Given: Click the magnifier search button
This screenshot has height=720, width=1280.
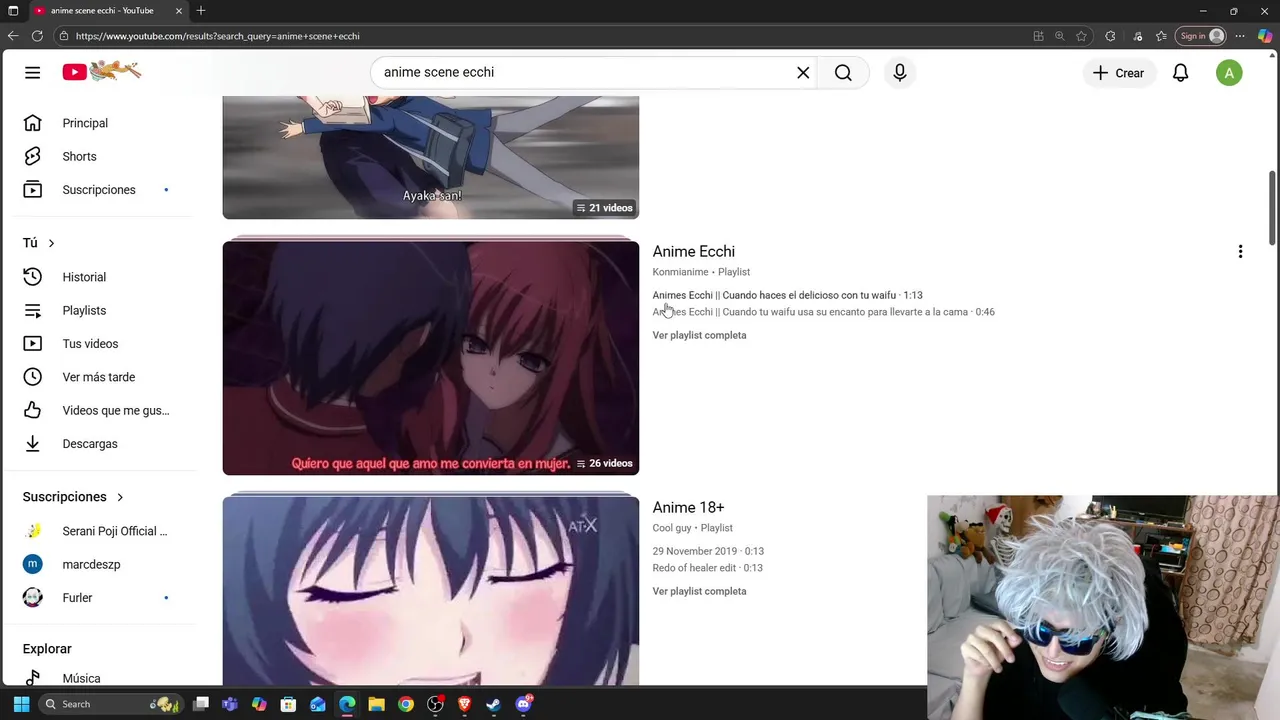Looking at the screenshot, I should click(x=843, y=72).
